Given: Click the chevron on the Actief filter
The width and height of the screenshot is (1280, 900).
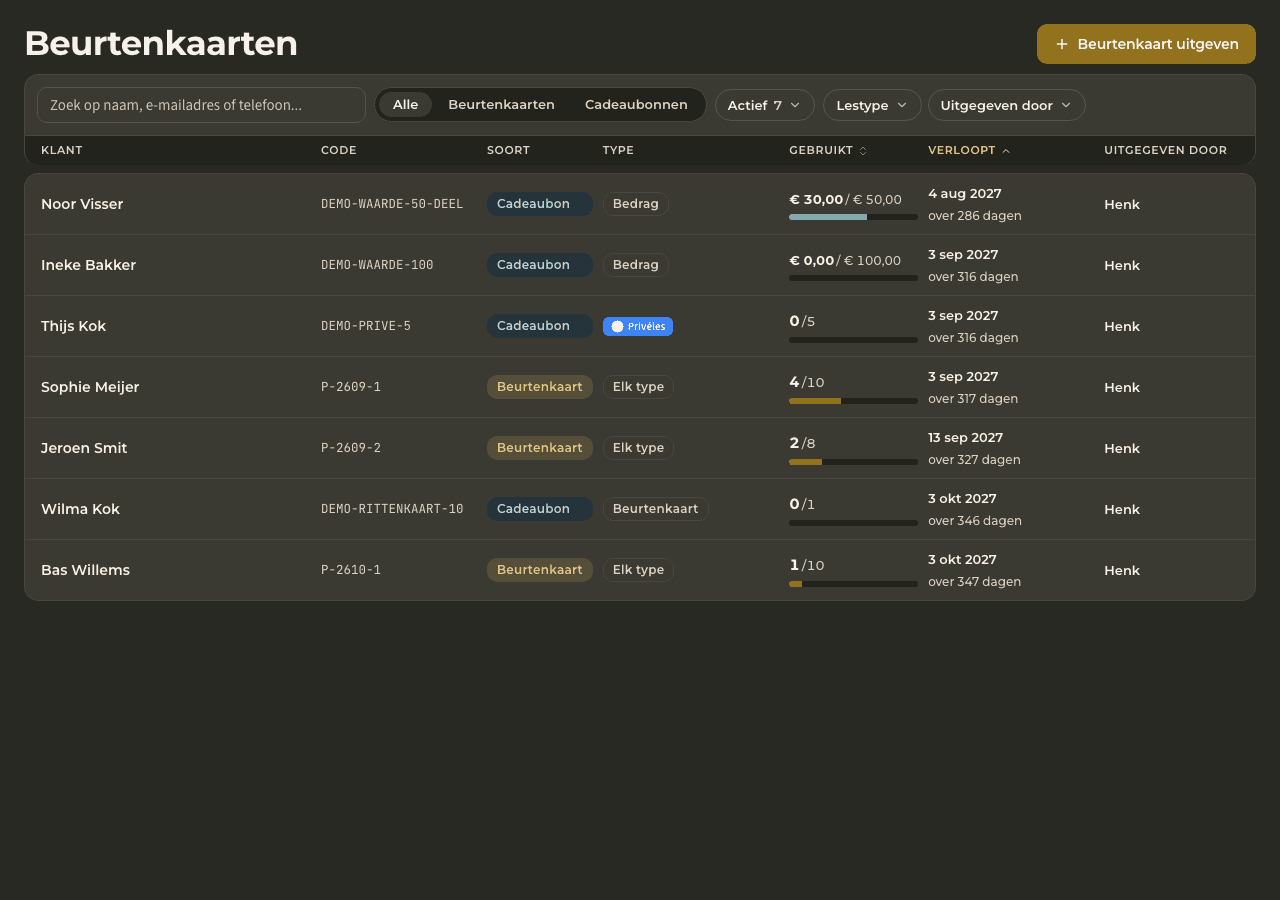Looking at the screenshot, I should click(x=795, y=105).
